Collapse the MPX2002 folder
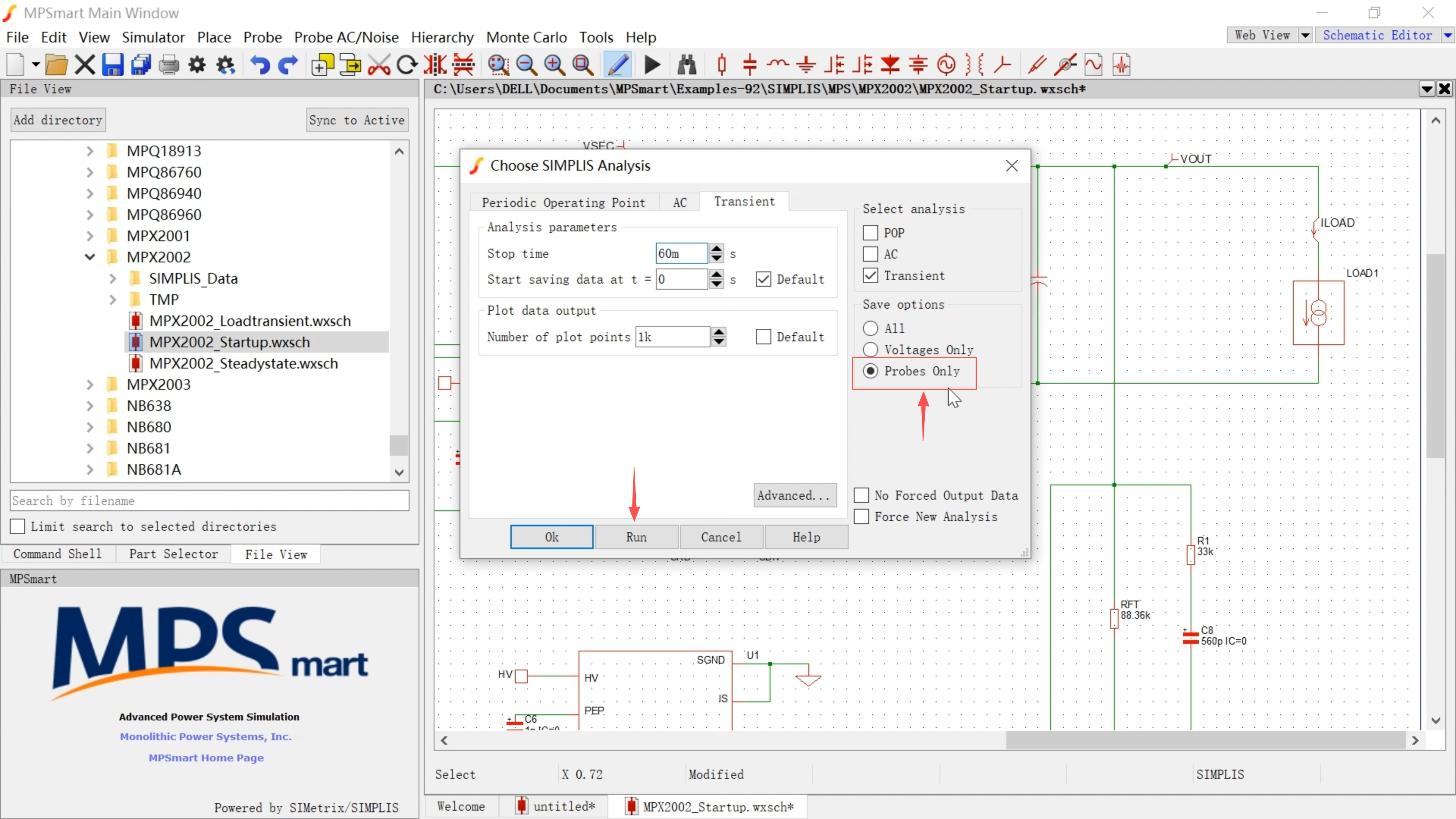 click(x=90, y=257)
